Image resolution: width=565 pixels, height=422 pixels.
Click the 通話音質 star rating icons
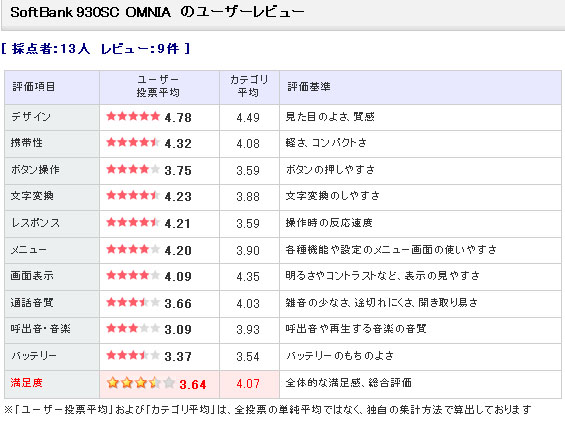133,302
